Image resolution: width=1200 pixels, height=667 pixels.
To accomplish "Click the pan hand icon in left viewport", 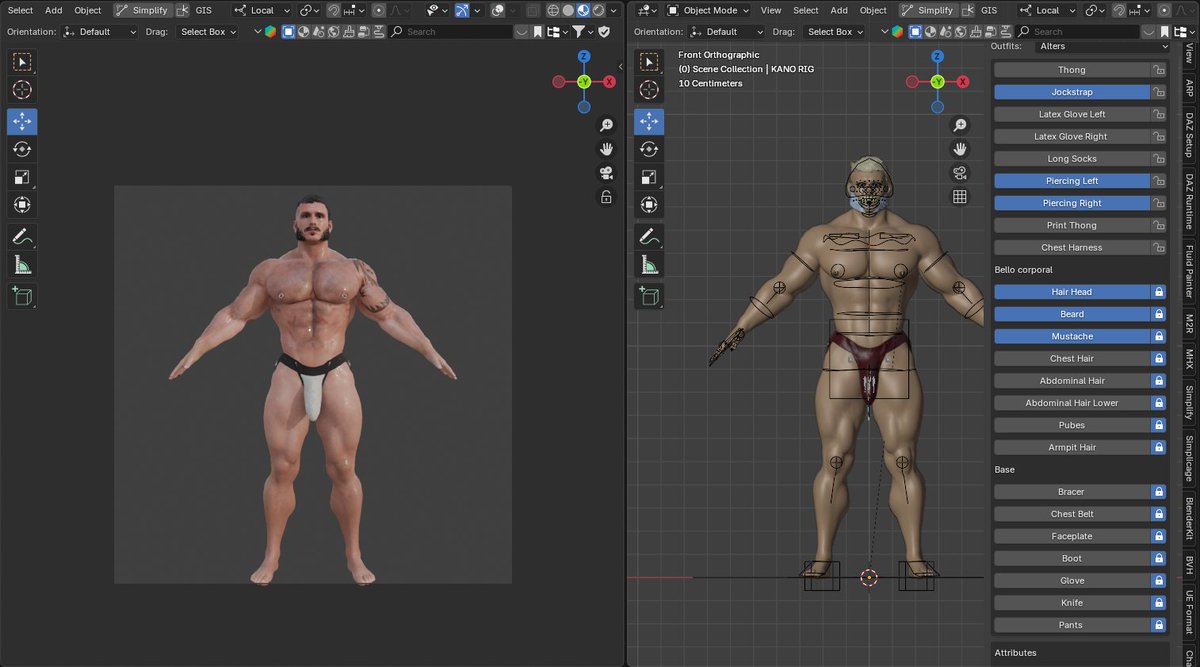I will (x=606, y=149).
